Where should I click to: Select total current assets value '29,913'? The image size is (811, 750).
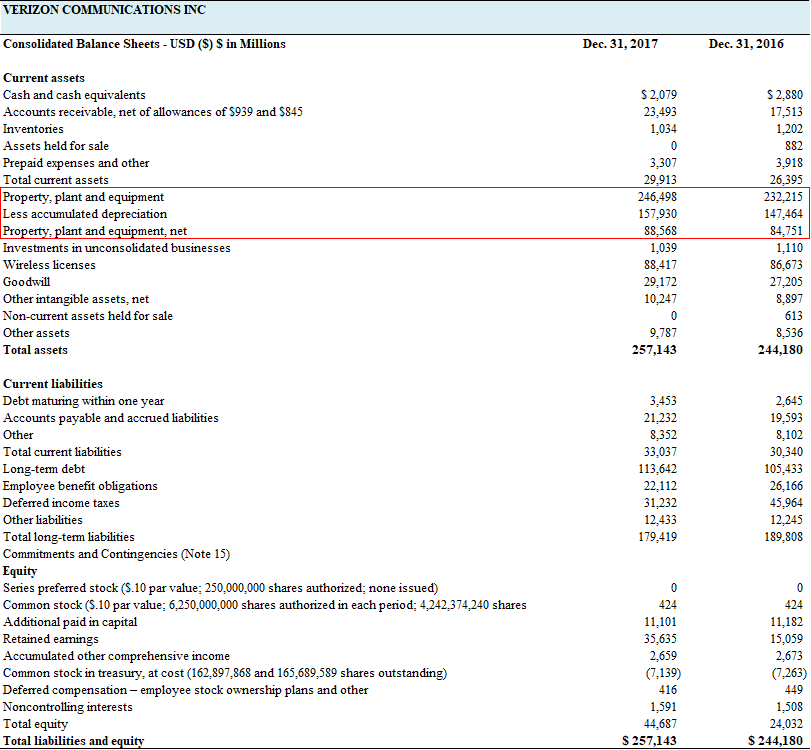660,181
